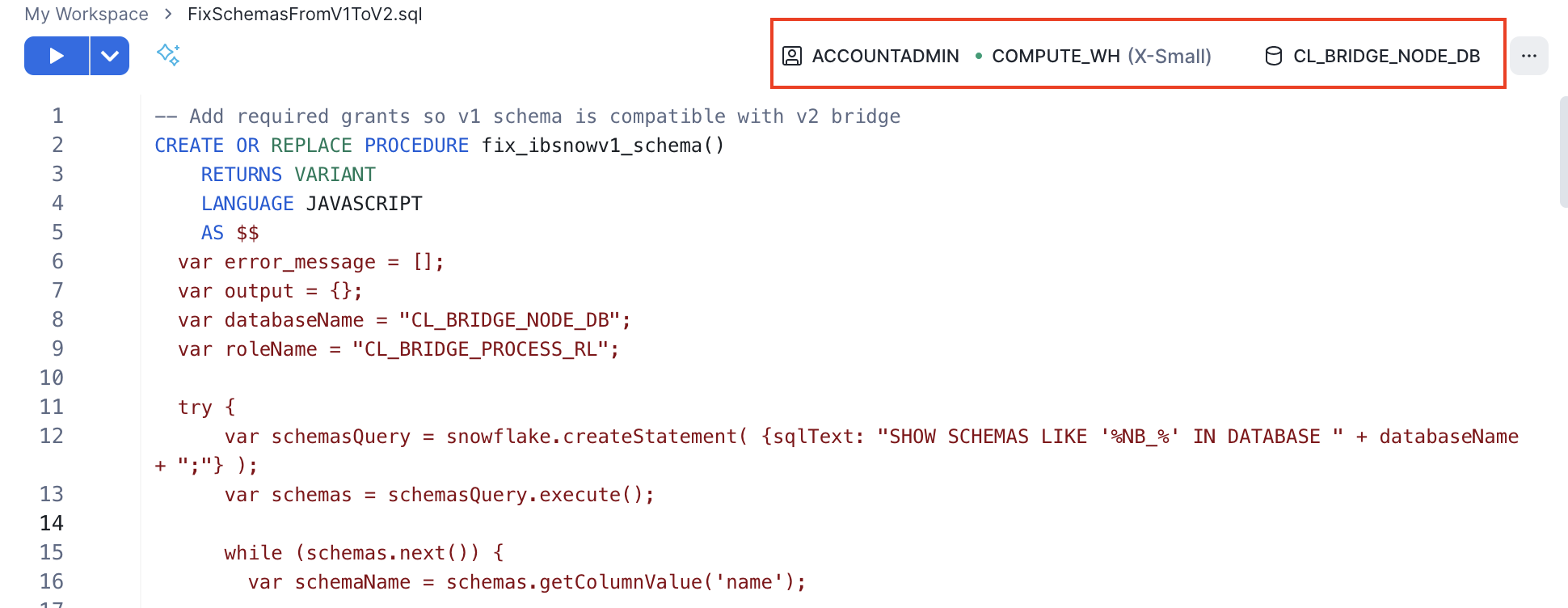Click line number 1 in the gutter
This screenshot has height=608, width=1568.
pos(57,116)
